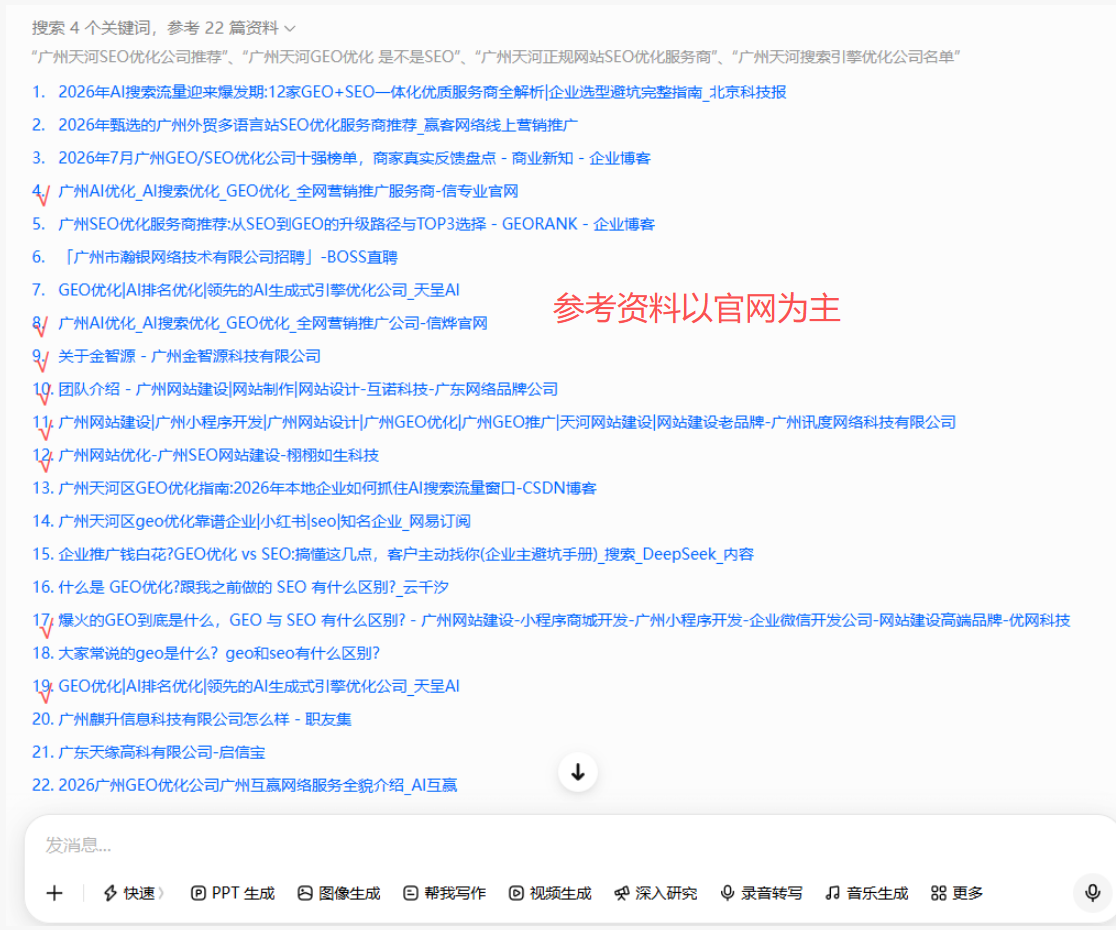Image resolution: width=1116 pixels, height=930 pixels.
Task: Open reference 7 天呈AI link
Action: [x=259, y=290]
